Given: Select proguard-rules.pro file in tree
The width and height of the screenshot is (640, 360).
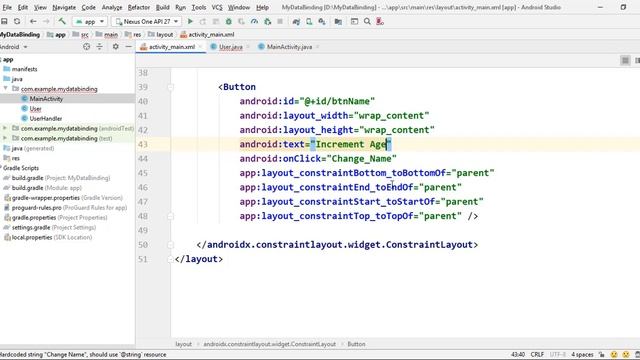Looking at the screenshot, I should 69,208.
